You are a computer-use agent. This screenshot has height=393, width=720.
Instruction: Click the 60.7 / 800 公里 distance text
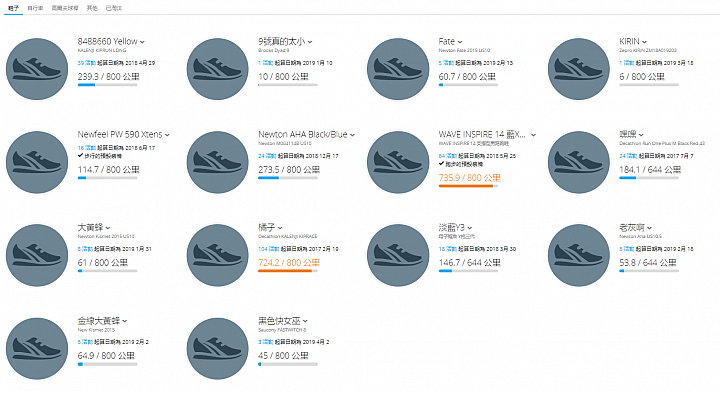point(467,77)
